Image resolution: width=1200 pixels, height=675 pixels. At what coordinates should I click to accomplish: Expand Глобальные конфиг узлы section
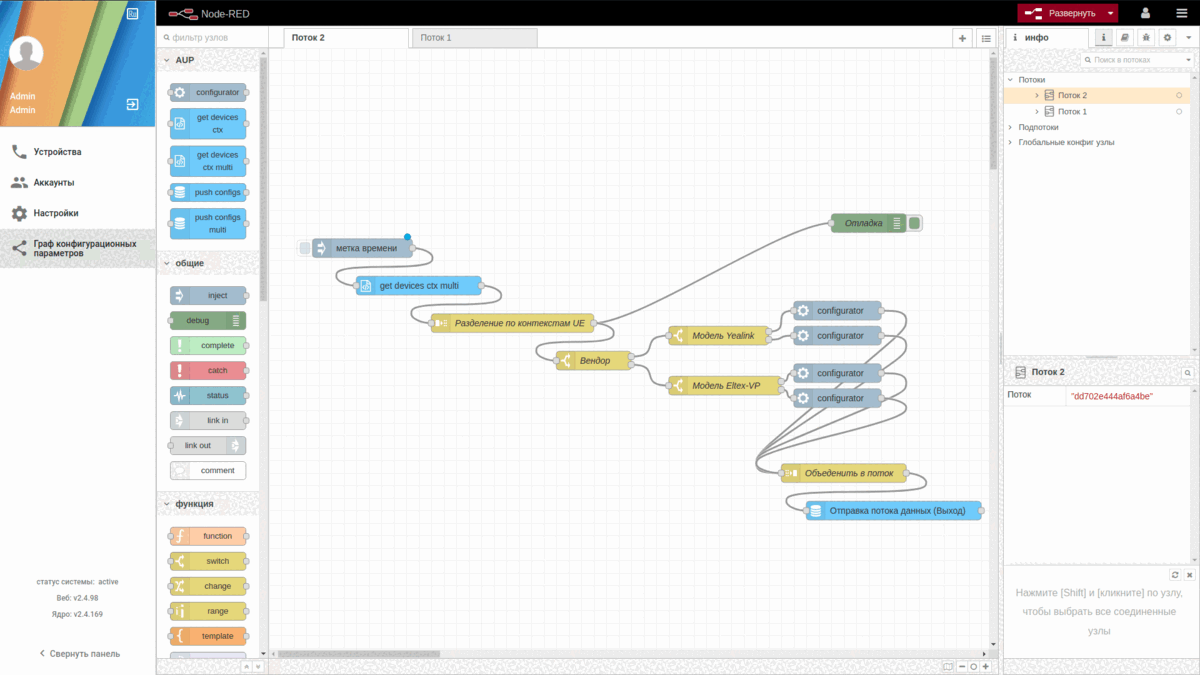click(1010, 142)
